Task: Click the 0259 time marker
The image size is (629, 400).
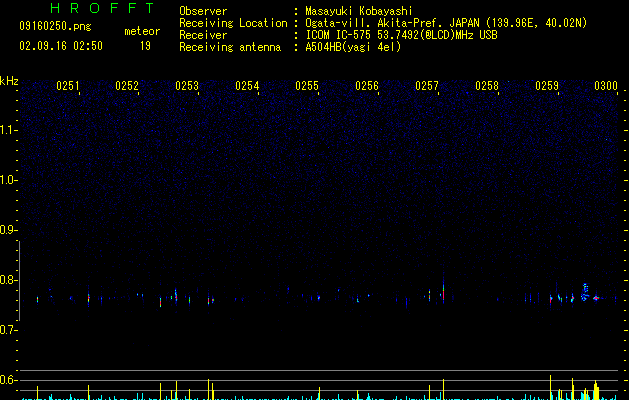Action: point(547,86)
